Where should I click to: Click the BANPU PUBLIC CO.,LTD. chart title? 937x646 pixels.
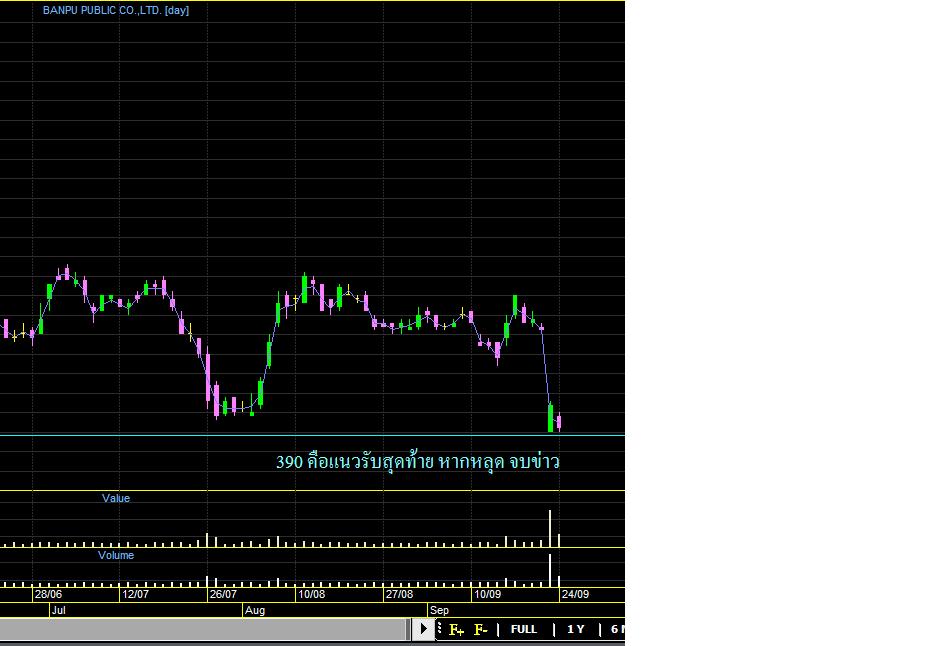tap(115, 10)
